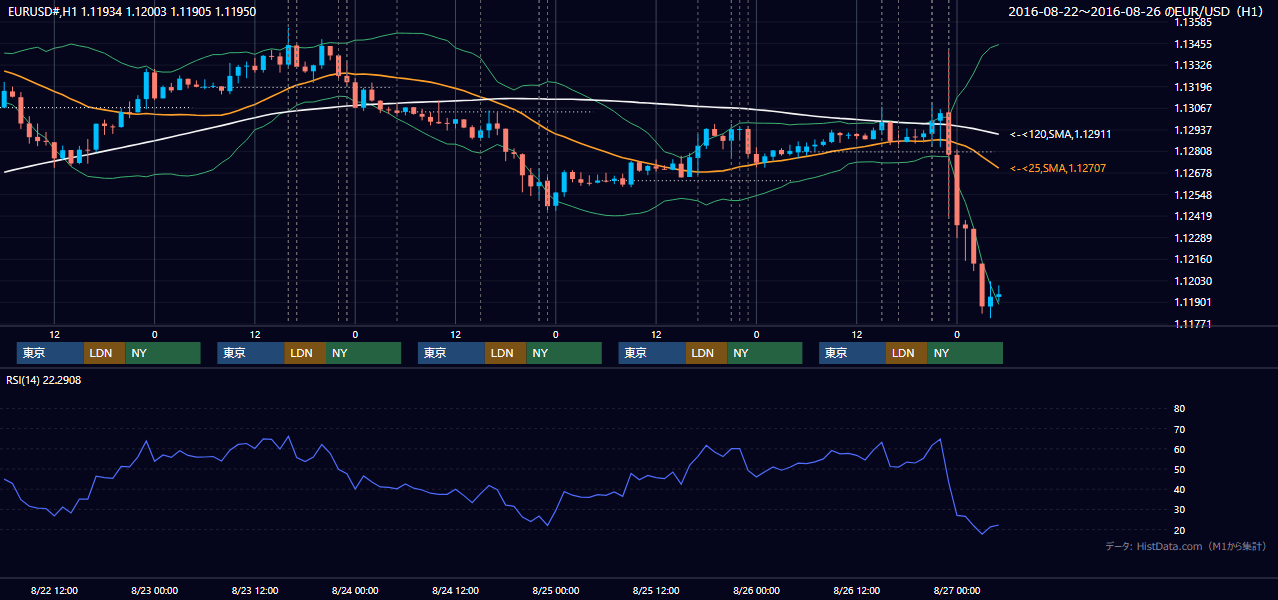This screenshot has width=1278, height=600.
Task: Click price axis label 1.11901
Action: click(1192, 302)
